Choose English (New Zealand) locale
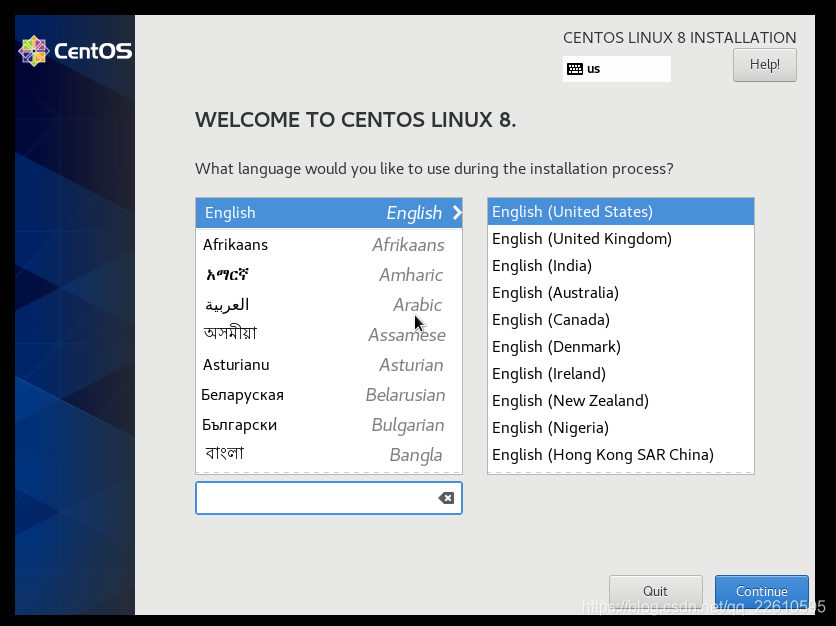 click(621, 400)
